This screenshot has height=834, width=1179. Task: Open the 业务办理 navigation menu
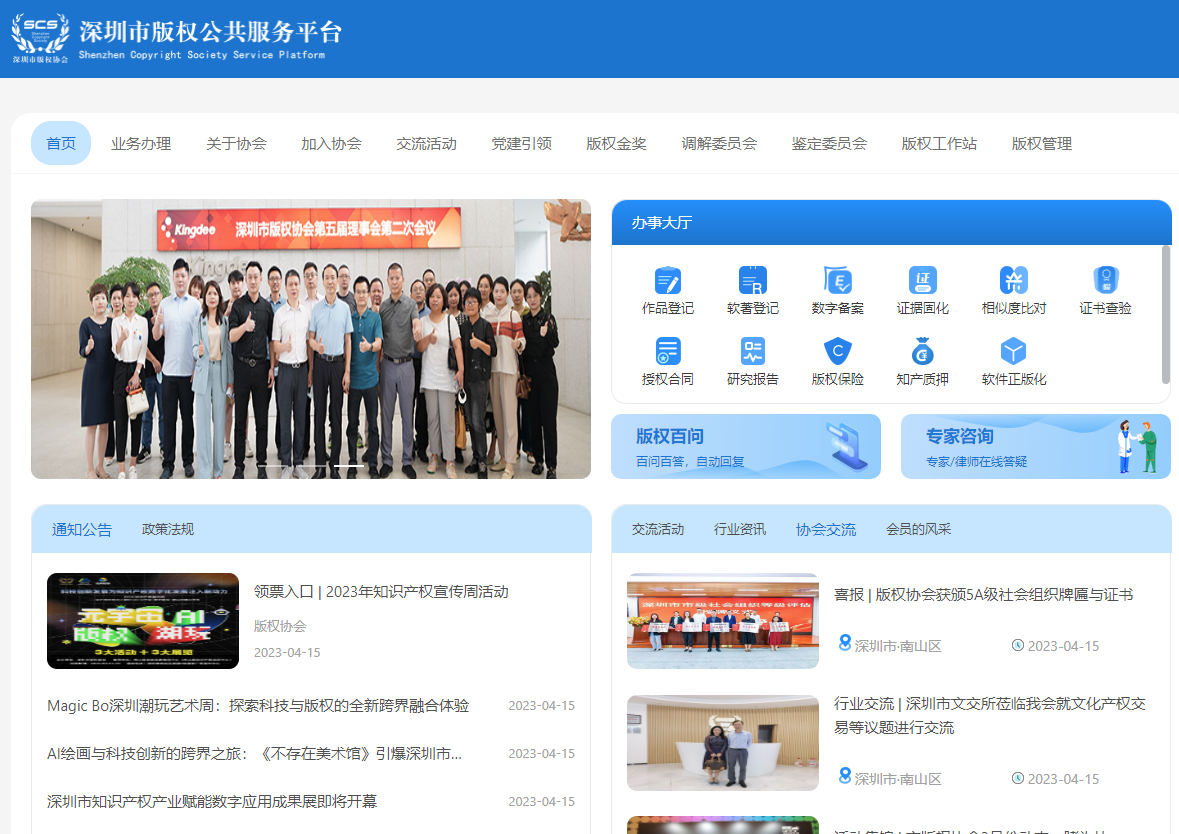[x=141, y=144]
